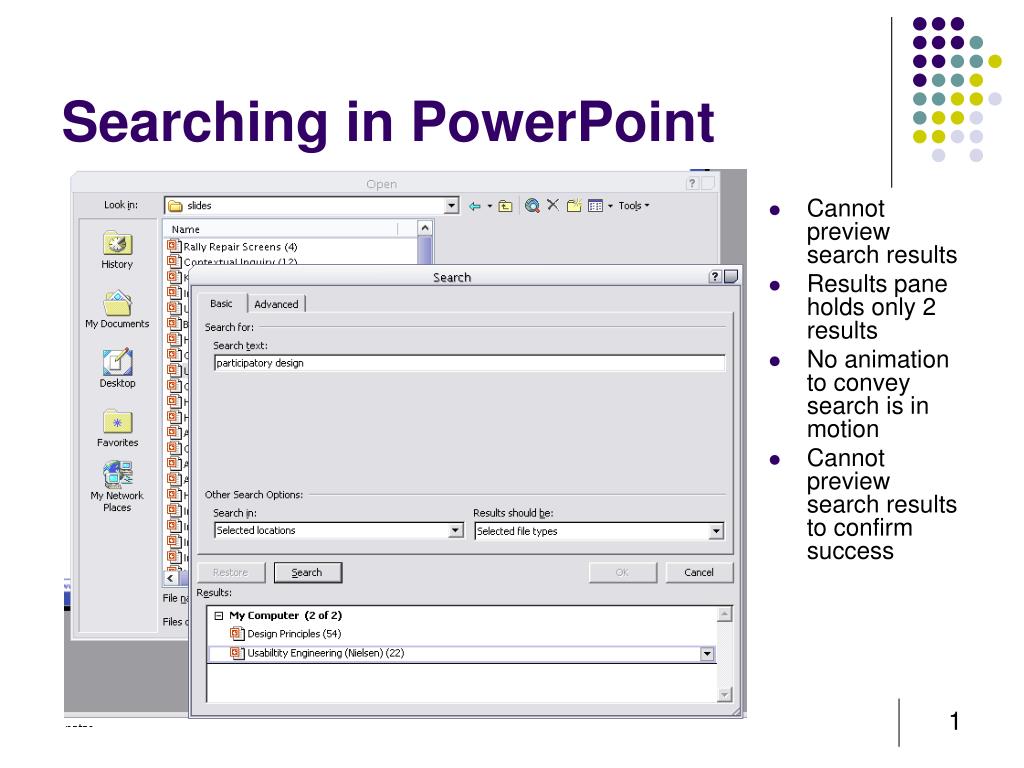
Task: Switch to the Basic tab
Action: [221, 304]
